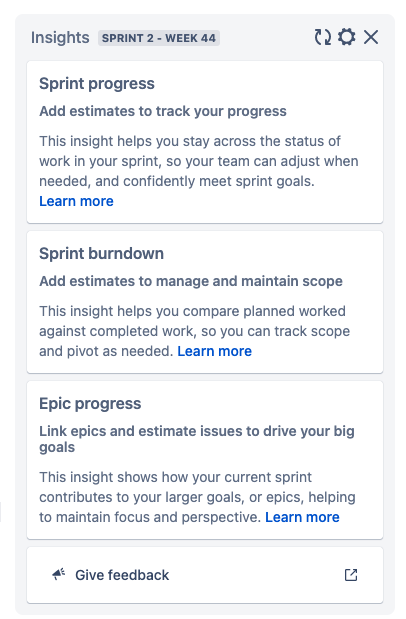The width and height of the screenshot is (406, 619).
Task: Click 'Link epics and estimate issues' subtitle
Action: pos(197,439)
